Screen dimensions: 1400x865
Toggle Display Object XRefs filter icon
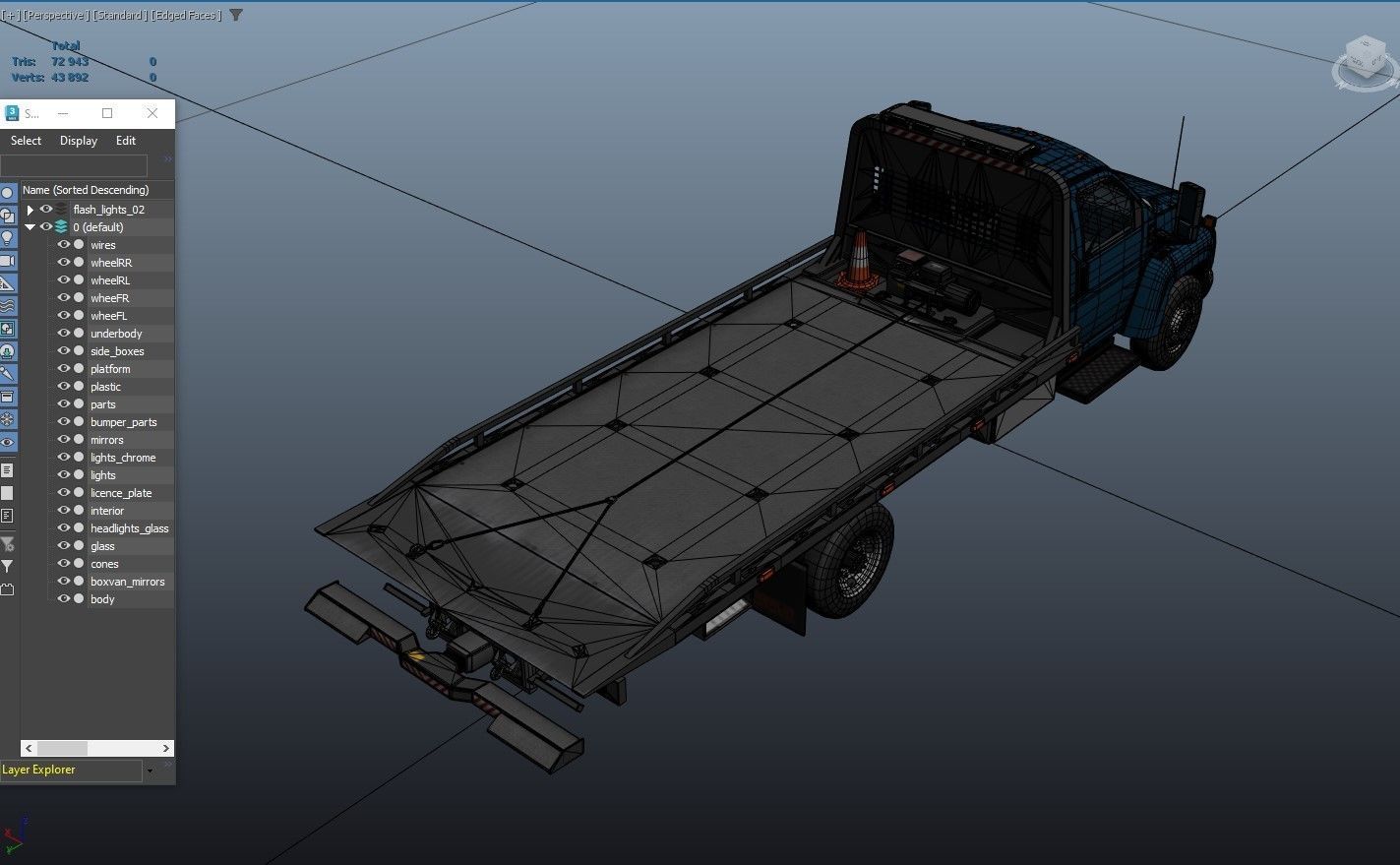[x=8, y=351]
